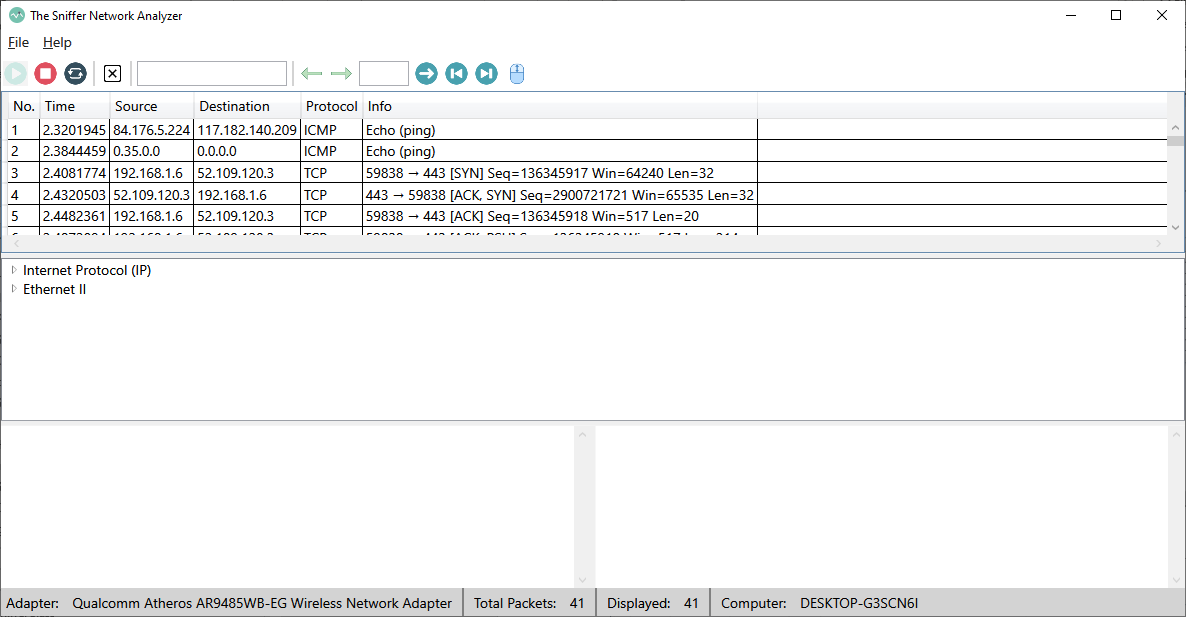Click the packet list horizontal scroll right arrow
1186x617 pixels.
[1158, 243]
